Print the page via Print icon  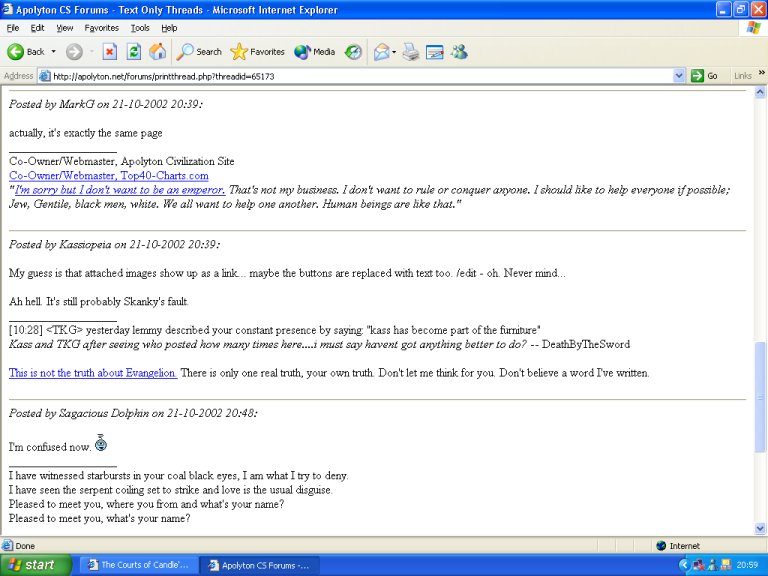pos(410,52)
